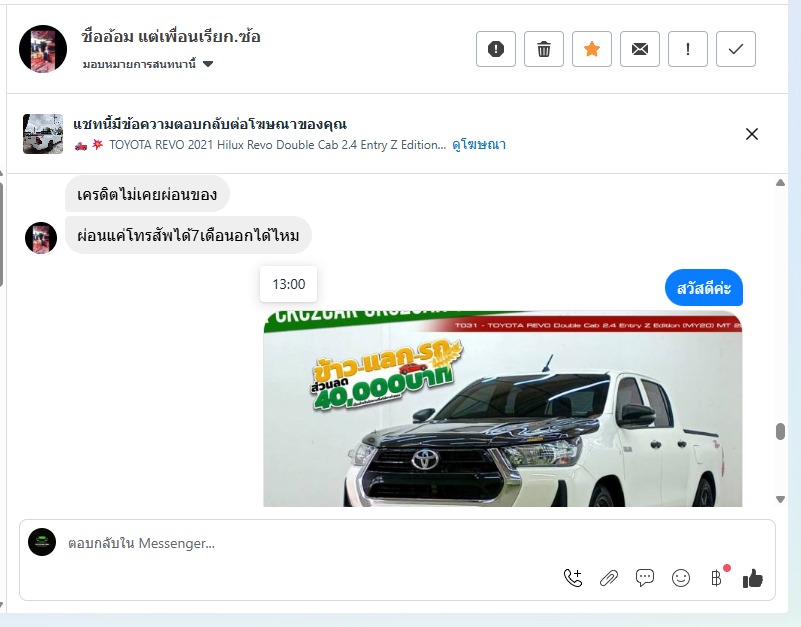This screenshot has width=801, height=627.
Task: Click the TOYOTA REVO 2021 ad title
Action: 277,145
